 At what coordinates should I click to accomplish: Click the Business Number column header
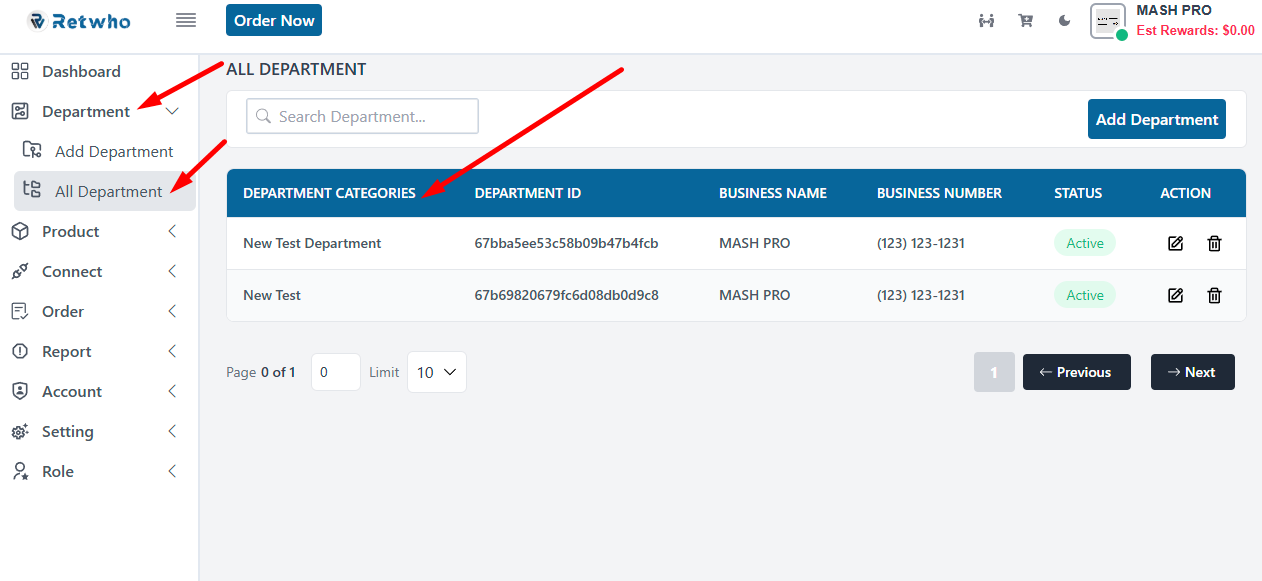click(x=939, y=193)
